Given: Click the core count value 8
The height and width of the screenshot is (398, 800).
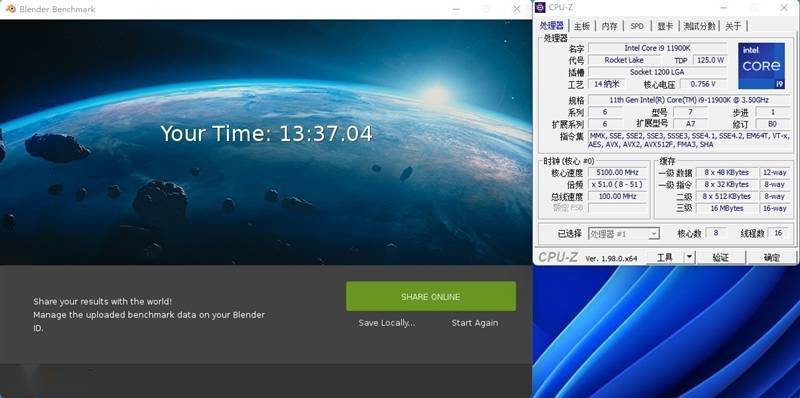Looking at the screenshot, I should click(x=716, y=233).
